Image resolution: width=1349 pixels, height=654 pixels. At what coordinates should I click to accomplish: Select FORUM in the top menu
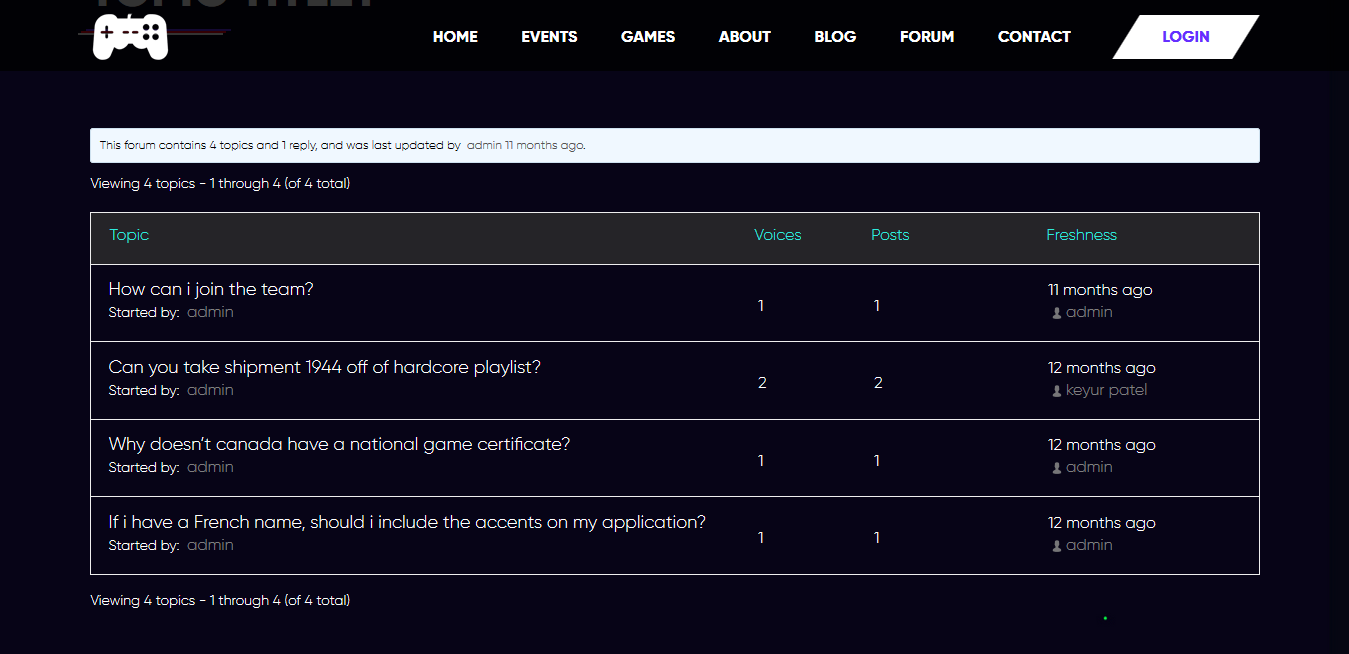point(926,37)
